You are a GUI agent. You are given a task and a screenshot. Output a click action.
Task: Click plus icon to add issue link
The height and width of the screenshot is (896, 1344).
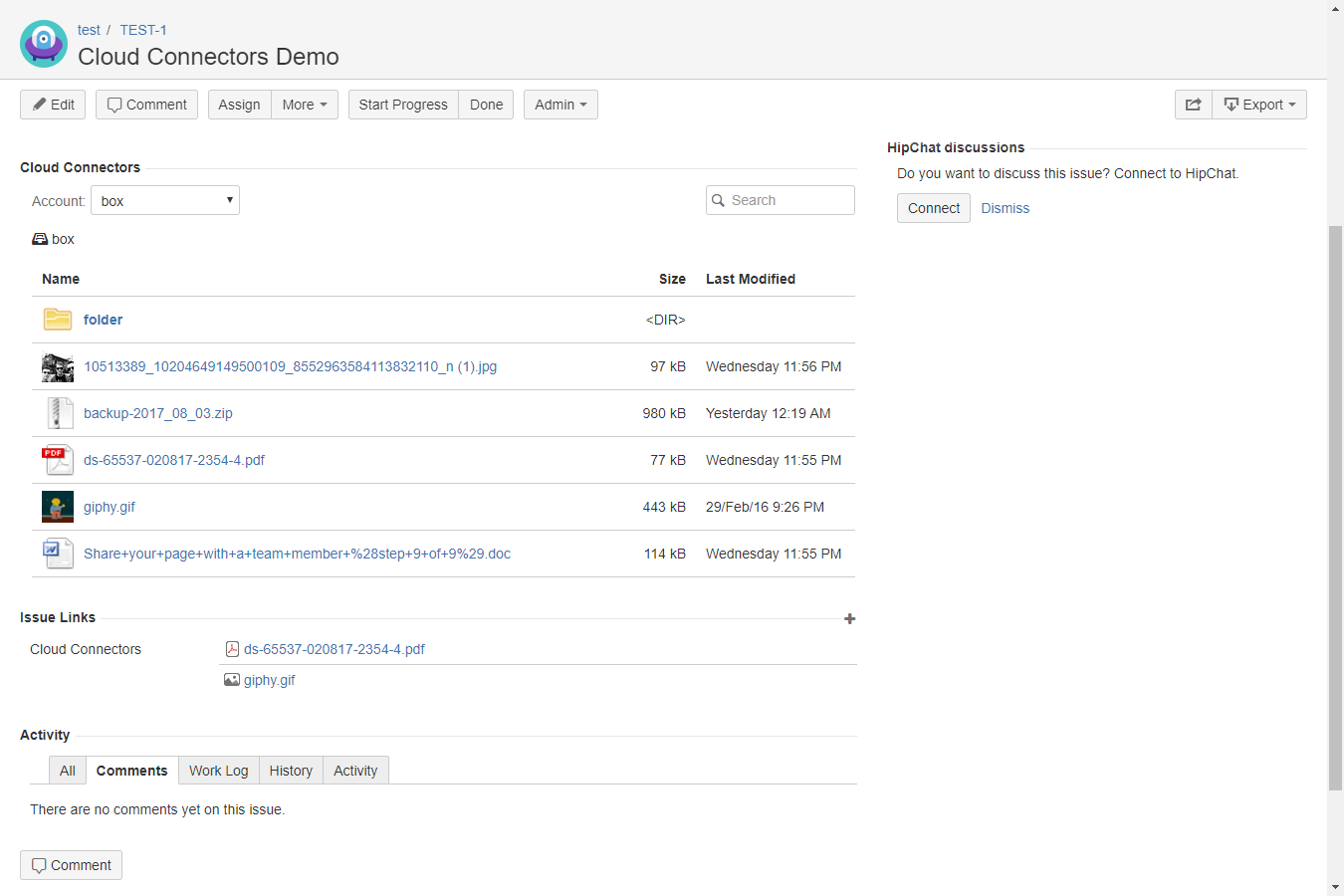click(849, 618)
